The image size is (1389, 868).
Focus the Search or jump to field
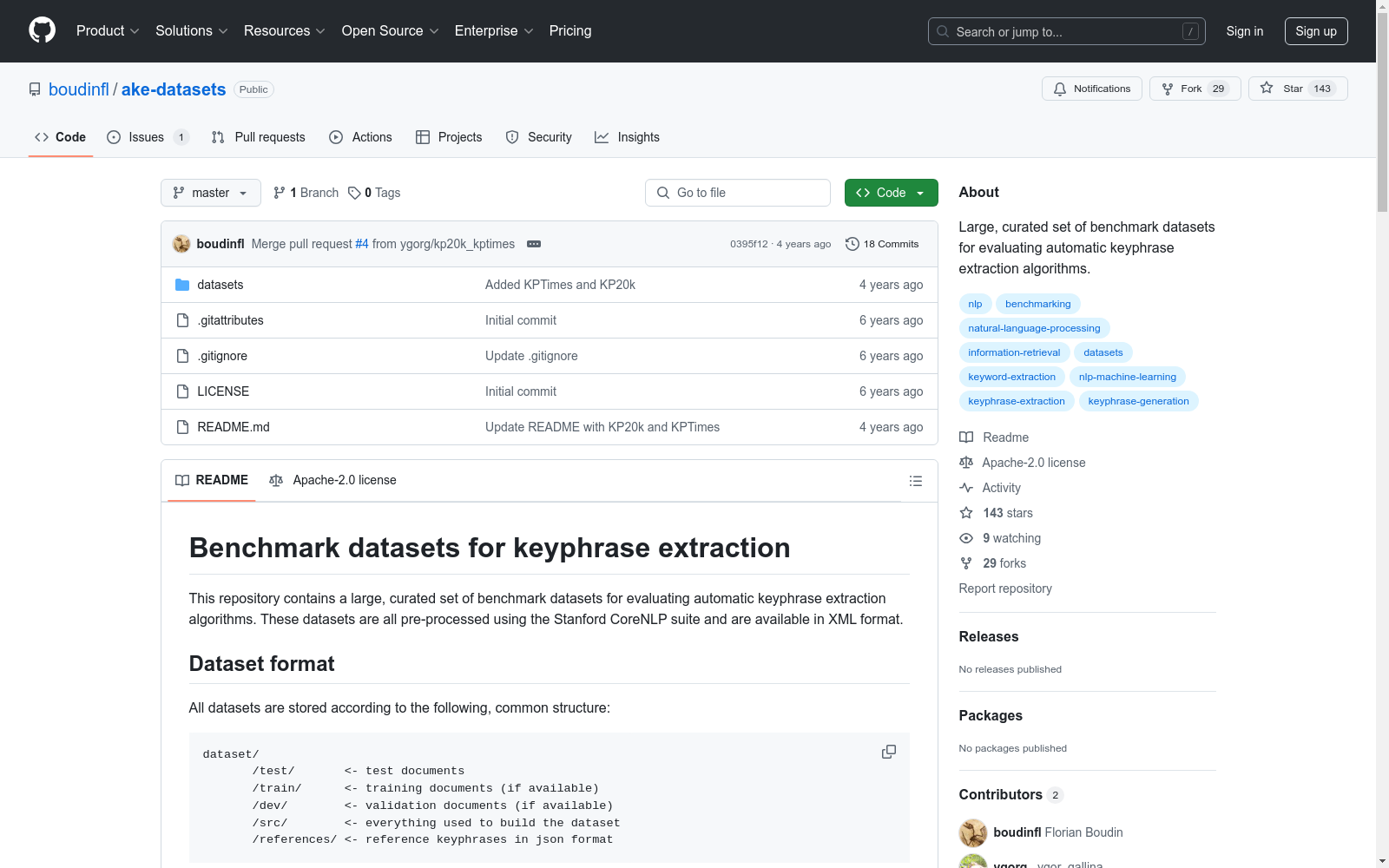point(1067,31)
